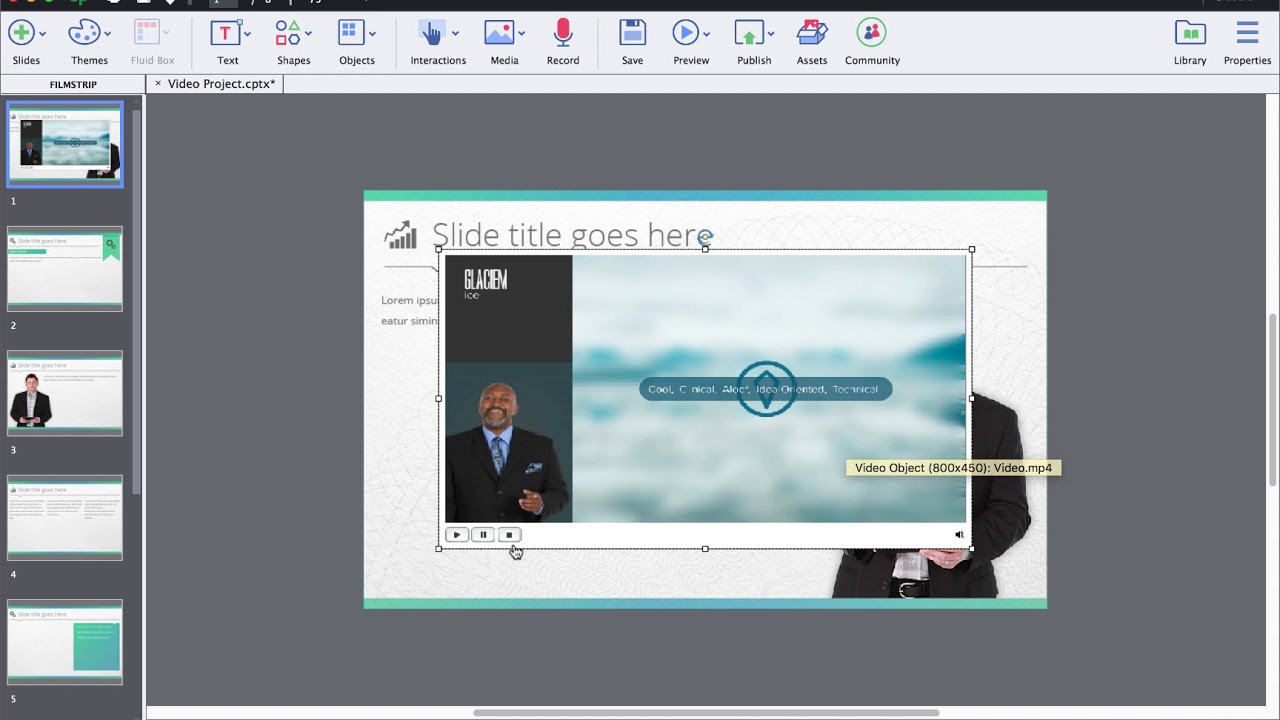Open the Assets panel
Image resolution: width=1280 pixels, height=720 pixels.
(811, 33)
